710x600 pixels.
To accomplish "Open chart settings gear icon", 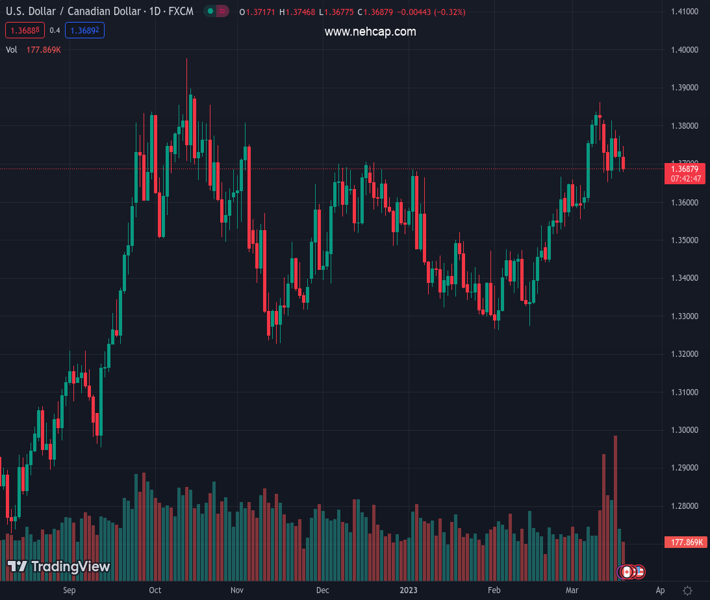I will [688, 591].
